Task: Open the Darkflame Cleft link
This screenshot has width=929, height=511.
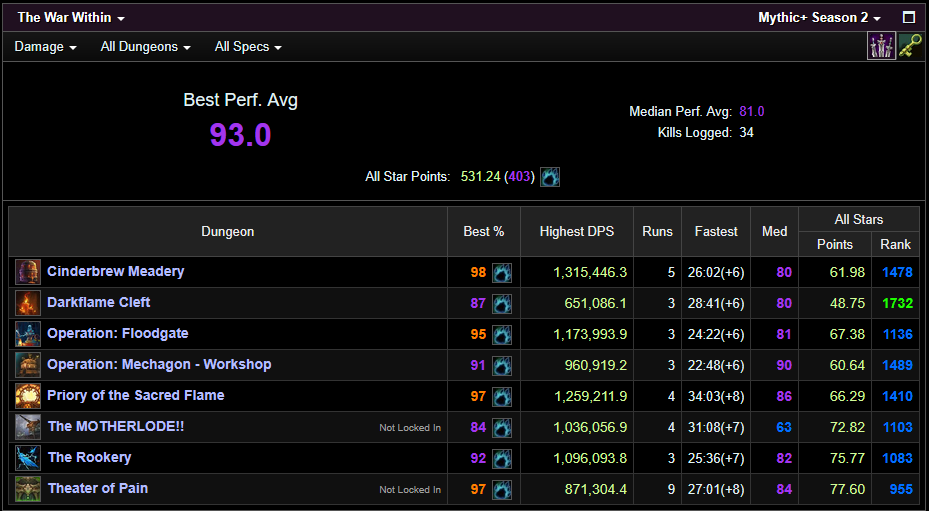Action: coord(98,302)
